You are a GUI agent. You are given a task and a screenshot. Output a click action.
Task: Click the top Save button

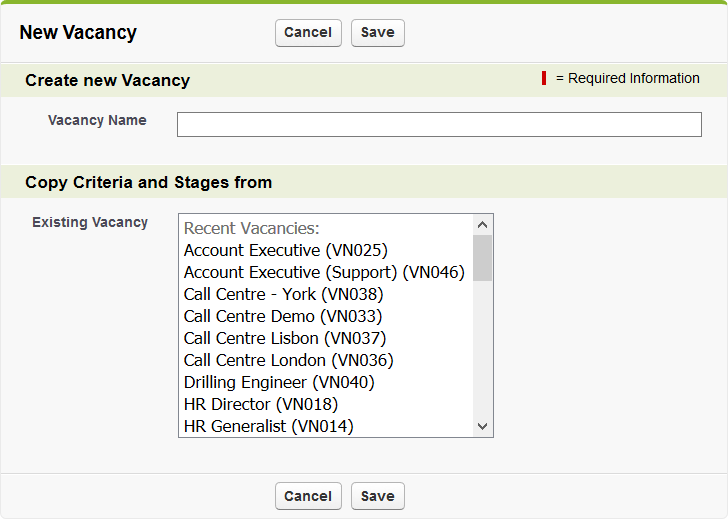click(x=377, y=33)
